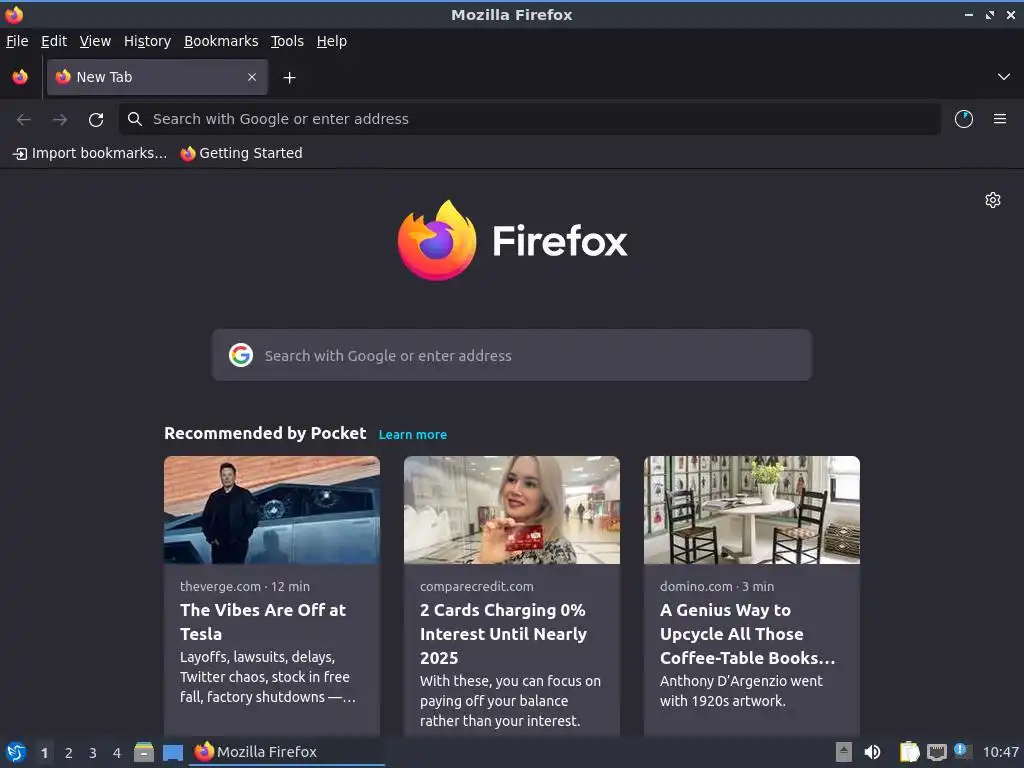Click the blue show desktop taskbar icon
This screenshot has height=768, width=1024.
coord(172,752)
